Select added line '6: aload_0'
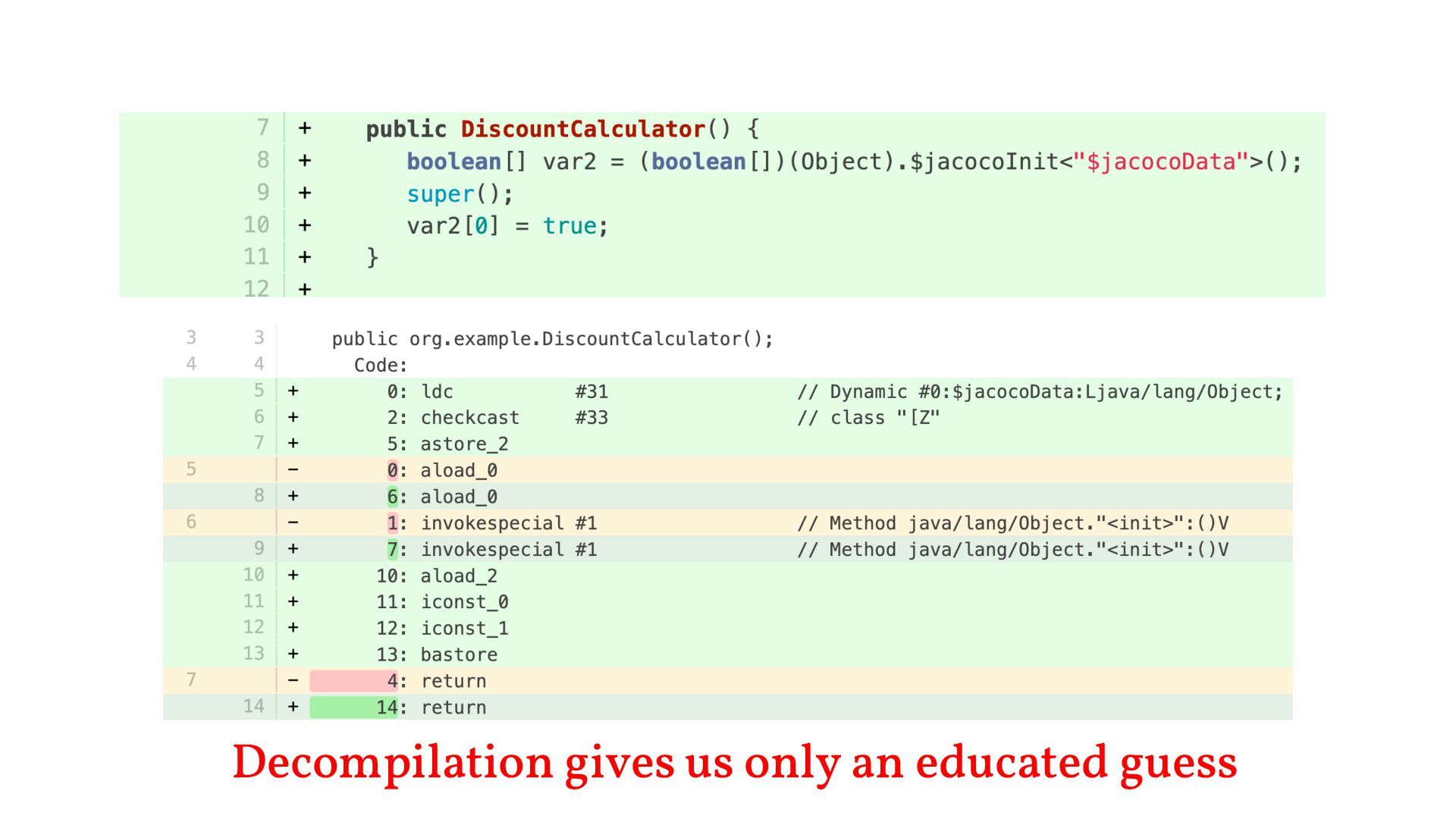Screen dimensions: 1456x819 coord(728,497)
